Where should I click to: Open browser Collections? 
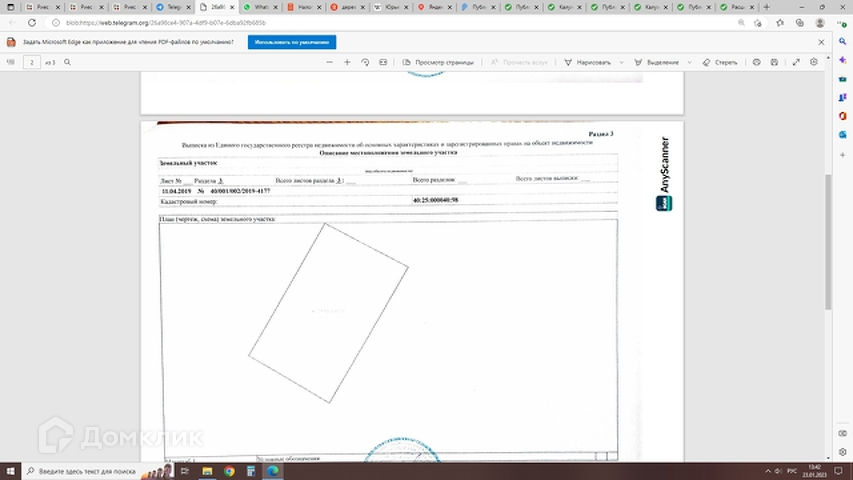(800, 23)
